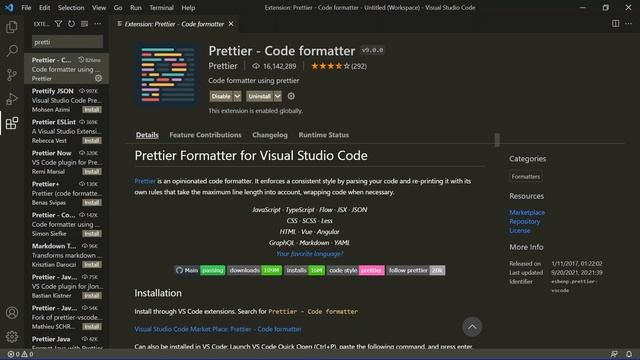Image resolution: width=640 pixels, height=360 pixels.
Task: Close the Prettier extension tab
Action: tap(231, 24)
